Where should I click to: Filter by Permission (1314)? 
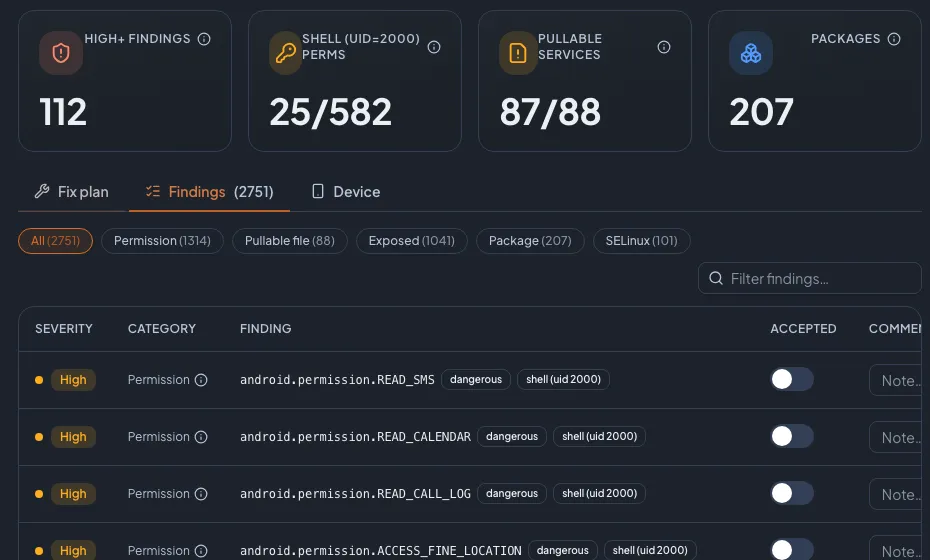[x=162, y=241]
